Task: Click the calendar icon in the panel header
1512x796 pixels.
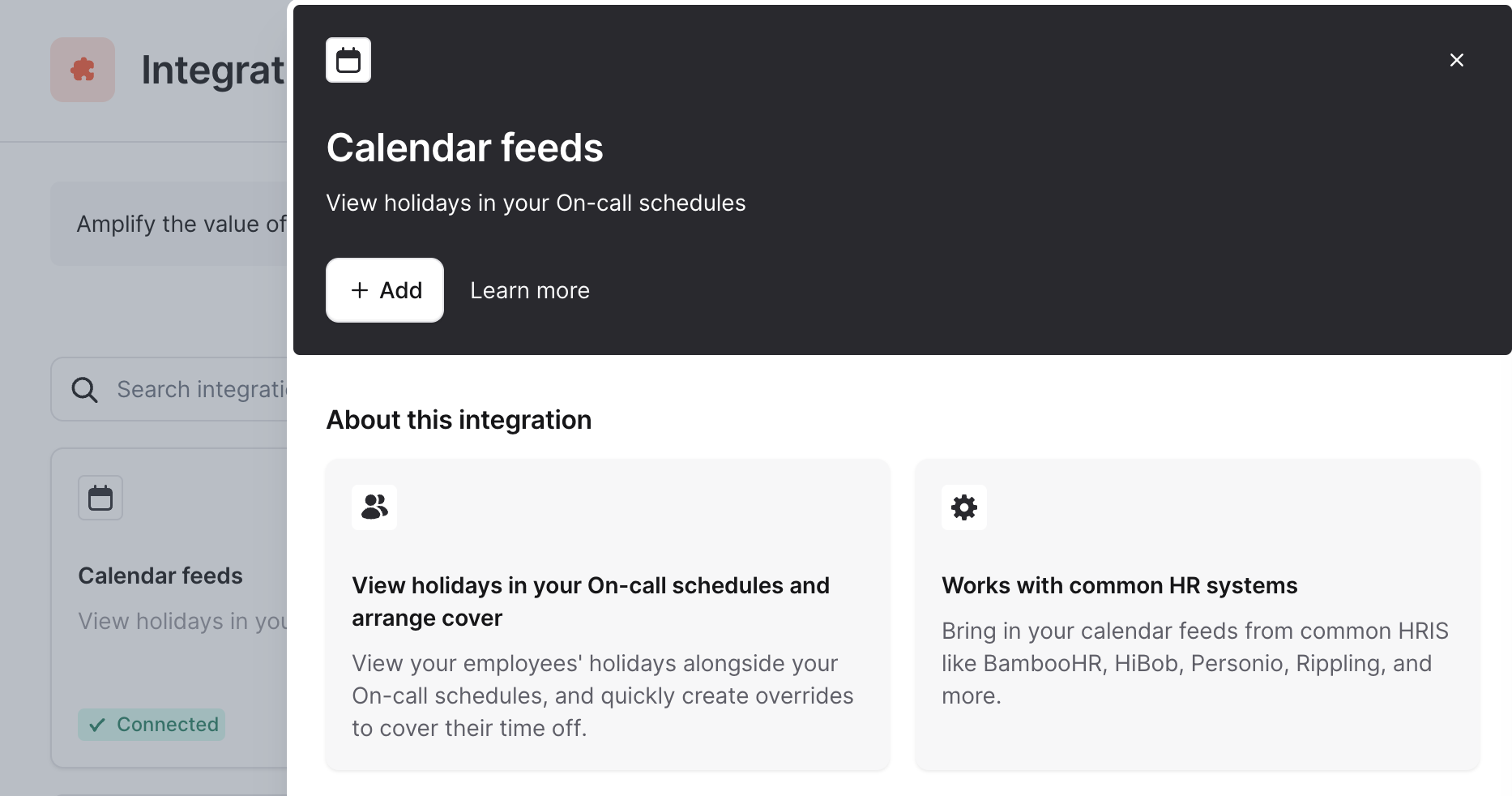Action: coord(348,60)
